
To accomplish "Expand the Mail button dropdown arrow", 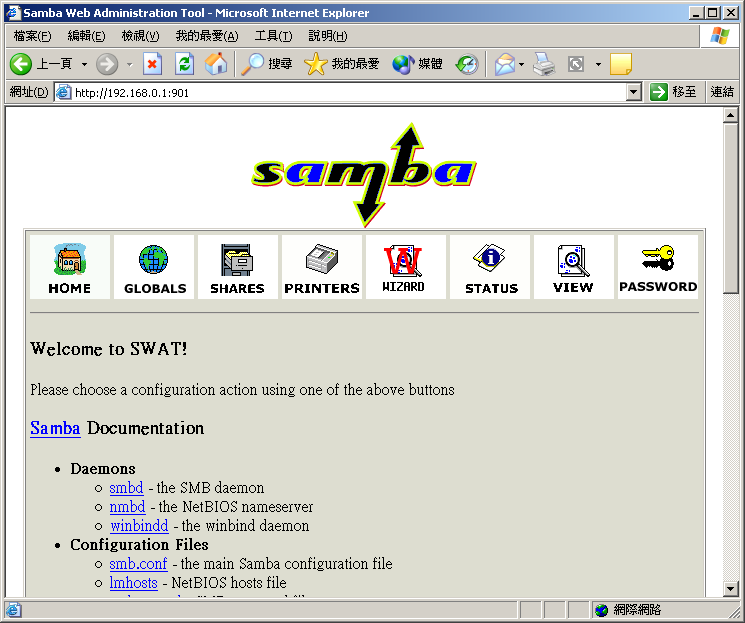I will click(521, 64).
